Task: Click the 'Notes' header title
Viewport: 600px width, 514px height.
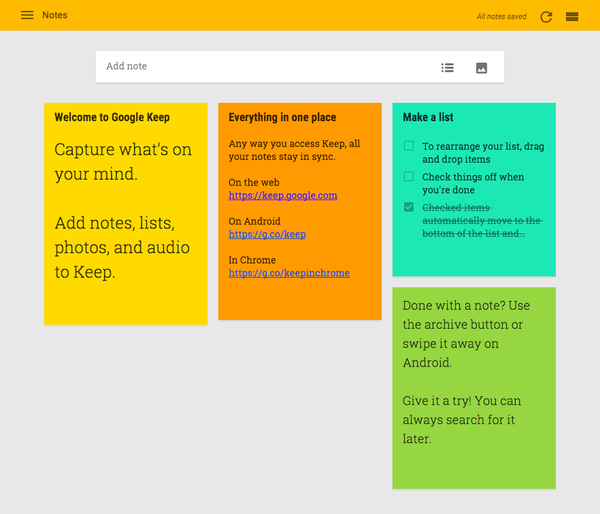Action: [55, 15]
